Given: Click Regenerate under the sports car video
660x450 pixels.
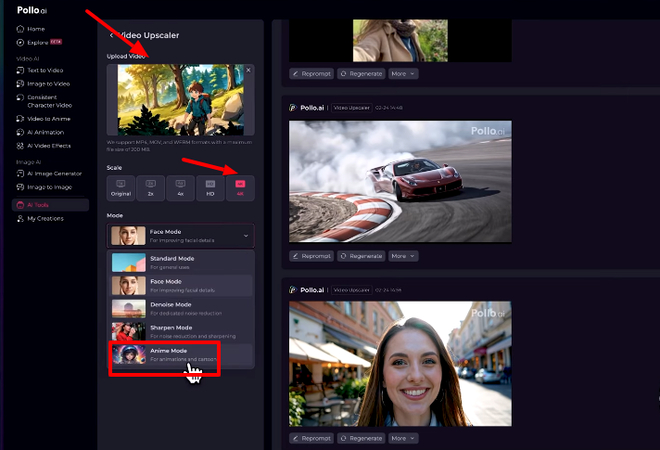Looking at the screenshot, I should [x=360, y=256].
